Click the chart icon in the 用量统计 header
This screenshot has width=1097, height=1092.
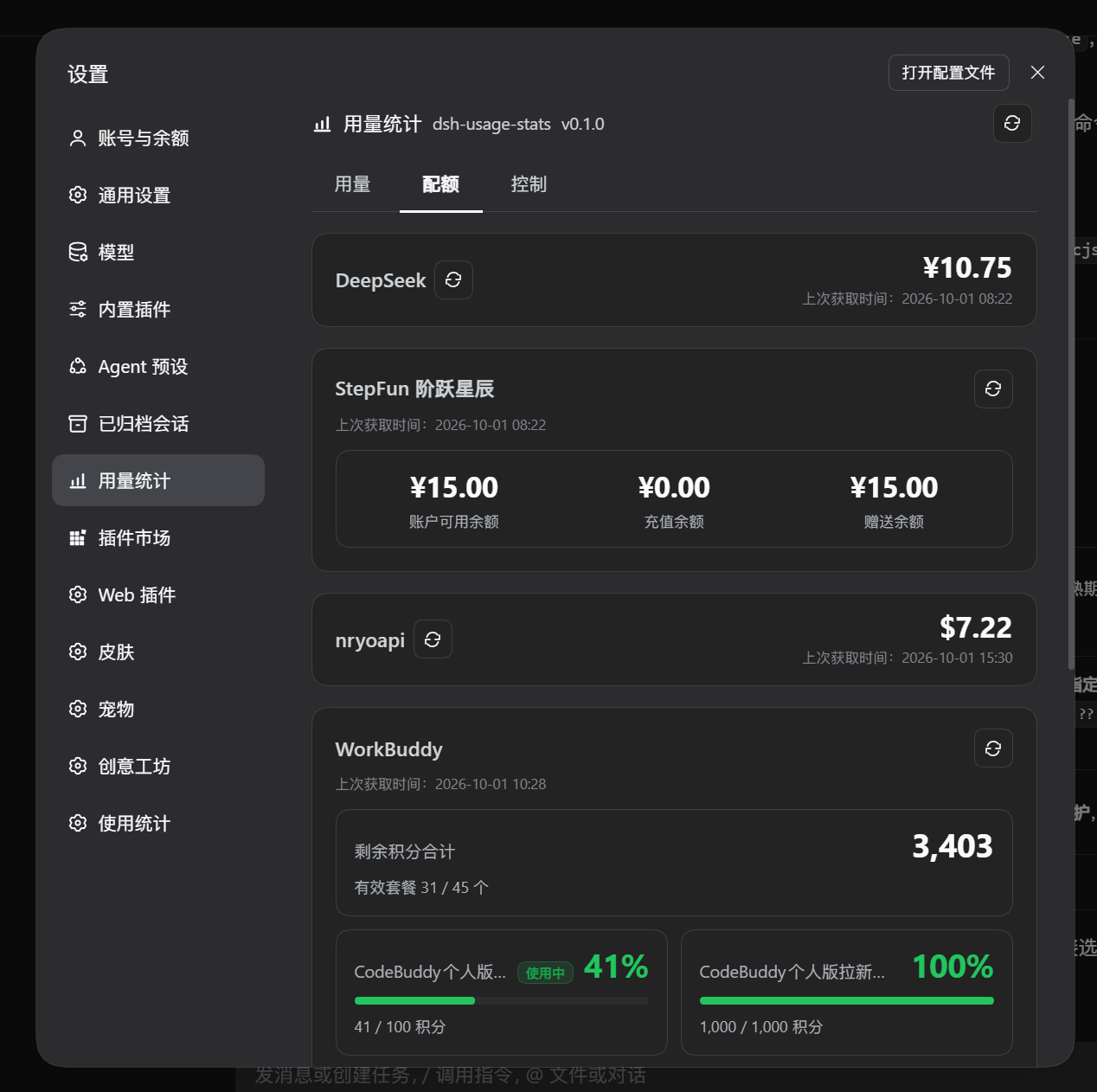[x=322, y=124]
